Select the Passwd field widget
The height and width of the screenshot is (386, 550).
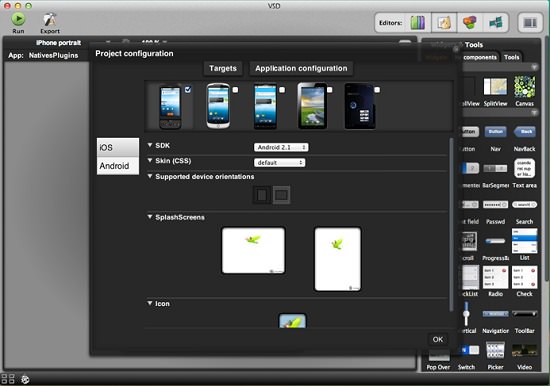pos(495,205)
